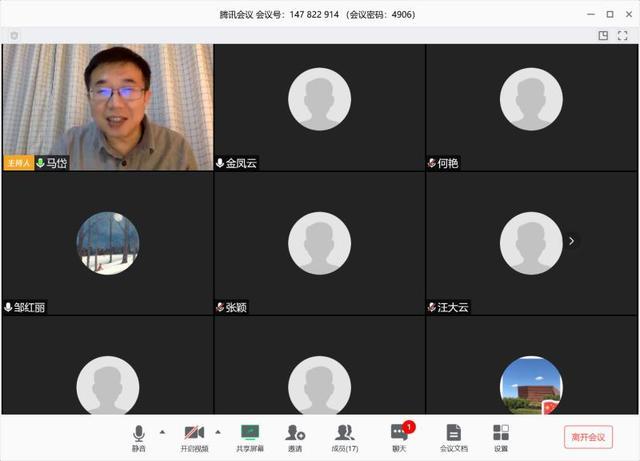This screenshot has width=640, height=461.
Task: Click the security shield icon at top left
Action: point(14,35)
